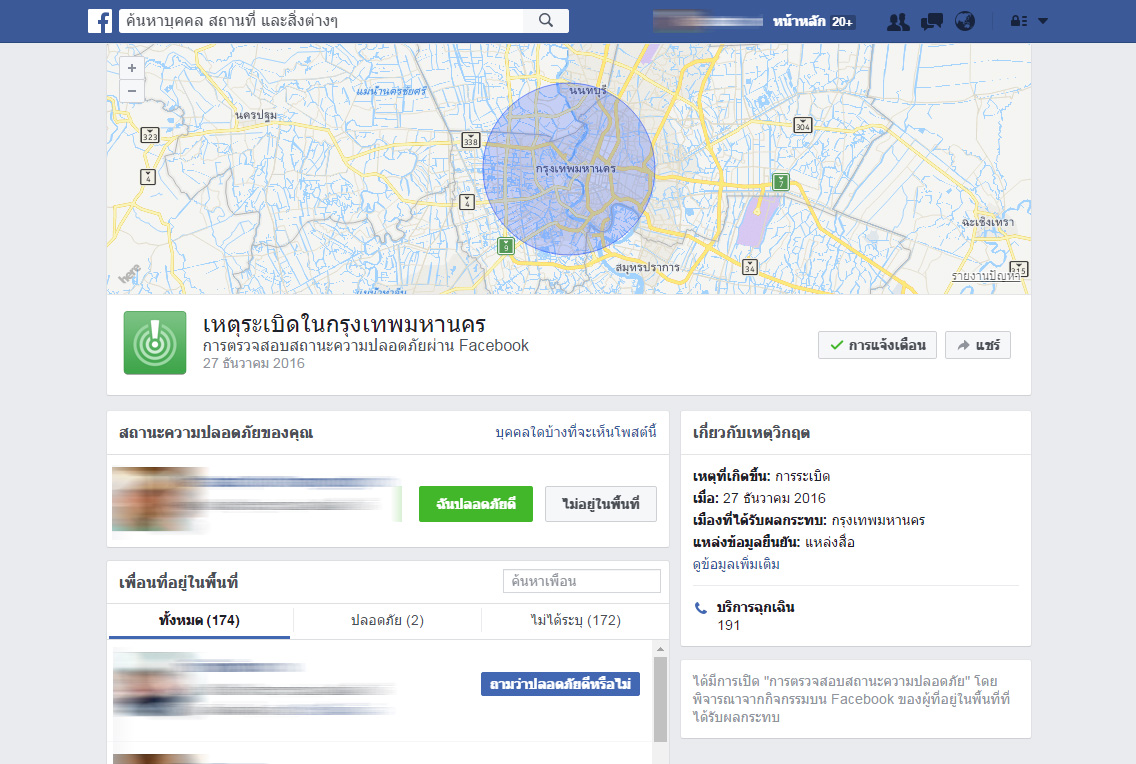The image size is (1136, 764).
Task: Open the Facebook home logo
Action: (x=100, y=21)
